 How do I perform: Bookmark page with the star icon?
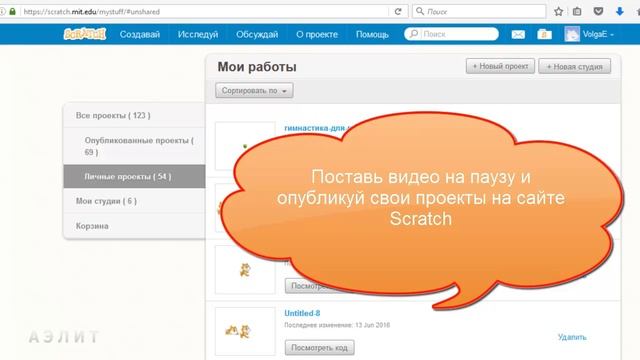(558, 11)
